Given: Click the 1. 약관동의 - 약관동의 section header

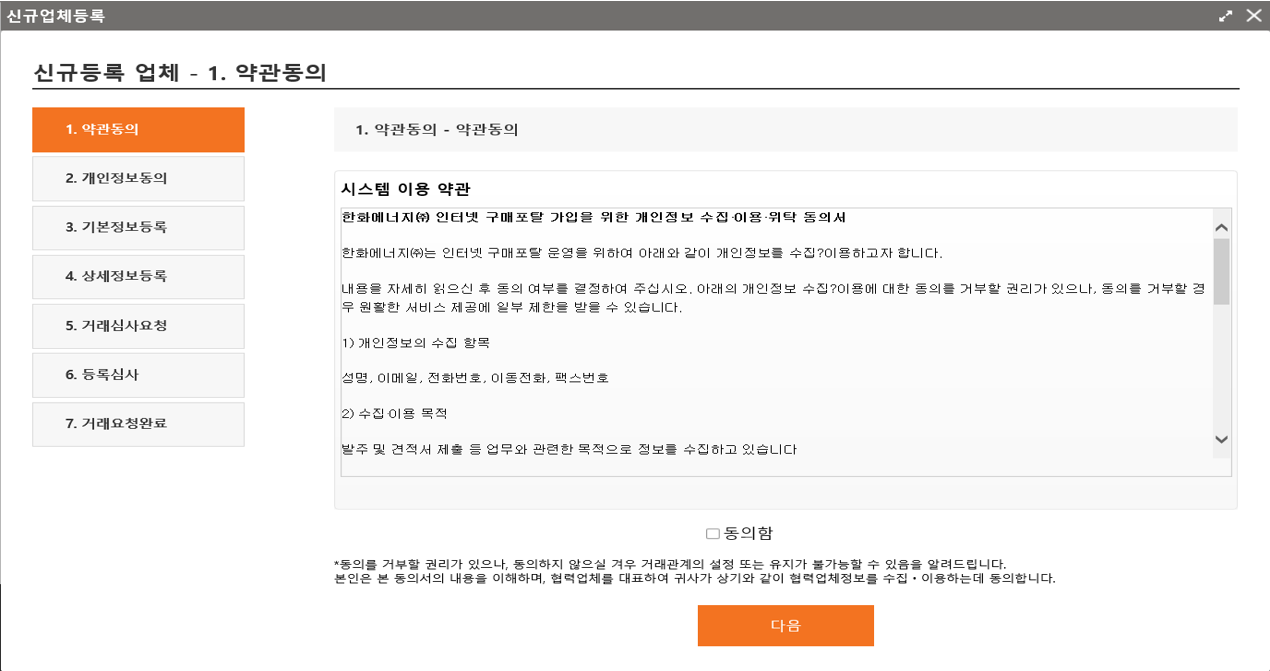Looking at the screenshot, I should point(437,130).
